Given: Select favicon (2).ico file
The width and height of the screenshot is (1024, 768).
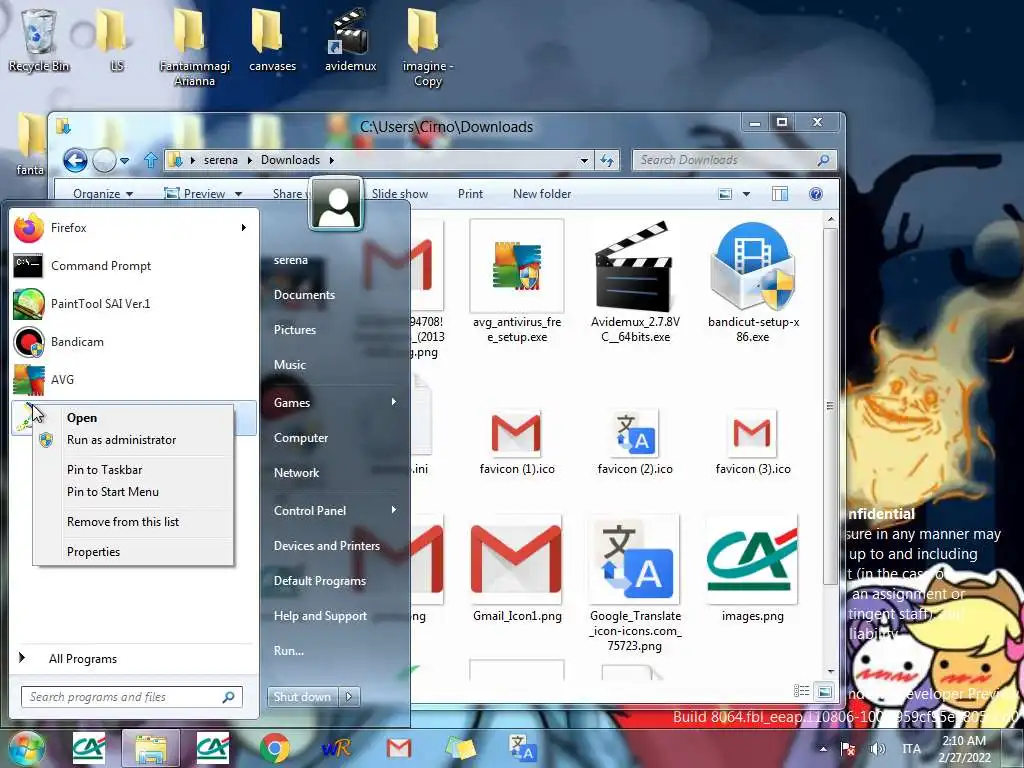Looking at the screenshot, I should tap(635, 442).
